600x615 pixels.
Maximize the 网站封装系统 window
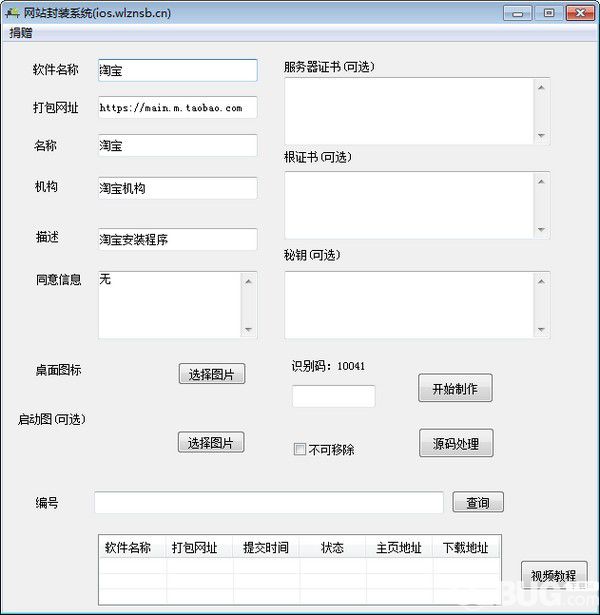pos(549,14)
